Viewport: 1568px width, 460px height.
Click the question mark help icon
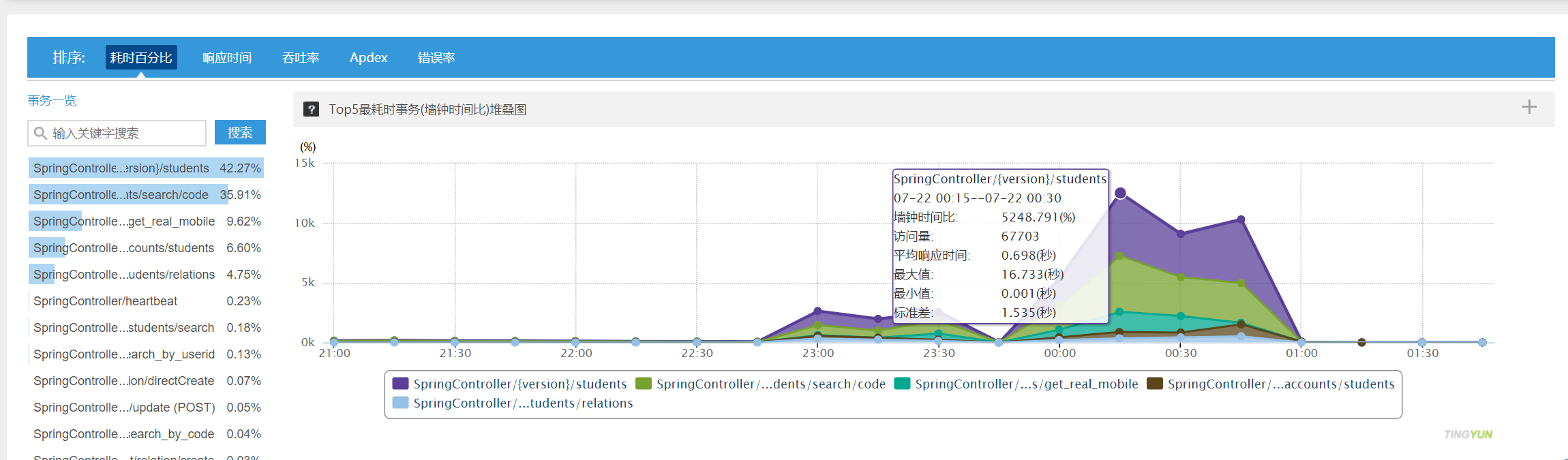311,109
